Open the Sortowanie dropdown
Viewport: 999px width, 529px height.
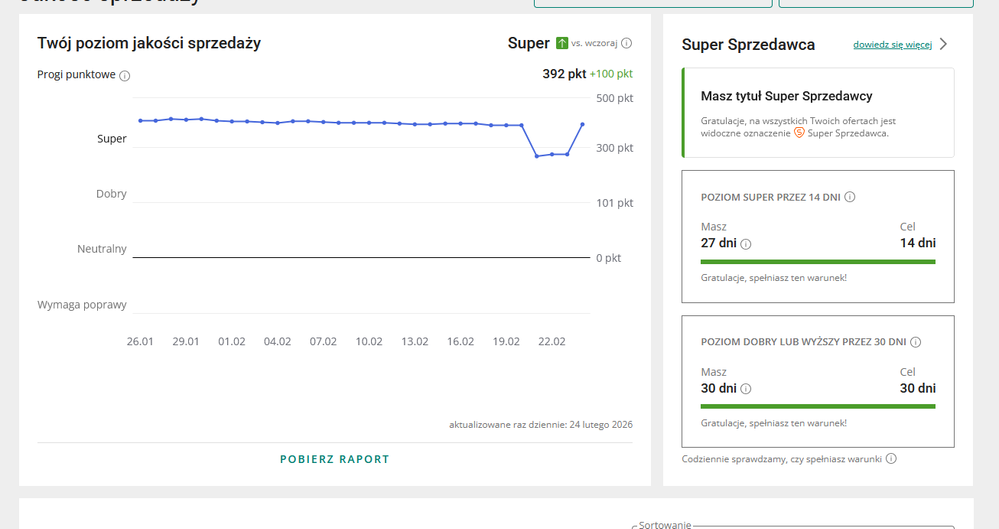pos(790,525)
